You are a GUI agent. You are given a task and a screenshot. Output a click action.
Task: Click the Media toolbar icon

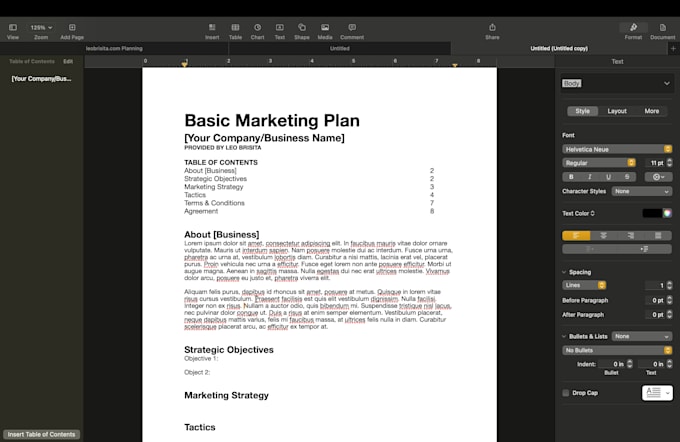click(x=325, y=28)
